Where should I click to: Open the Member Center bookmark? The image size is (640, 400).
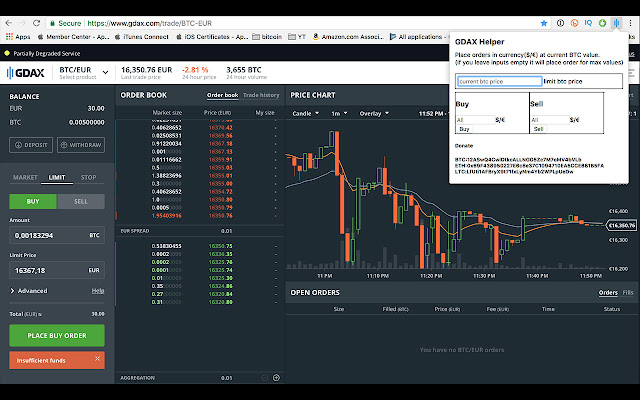73,37
